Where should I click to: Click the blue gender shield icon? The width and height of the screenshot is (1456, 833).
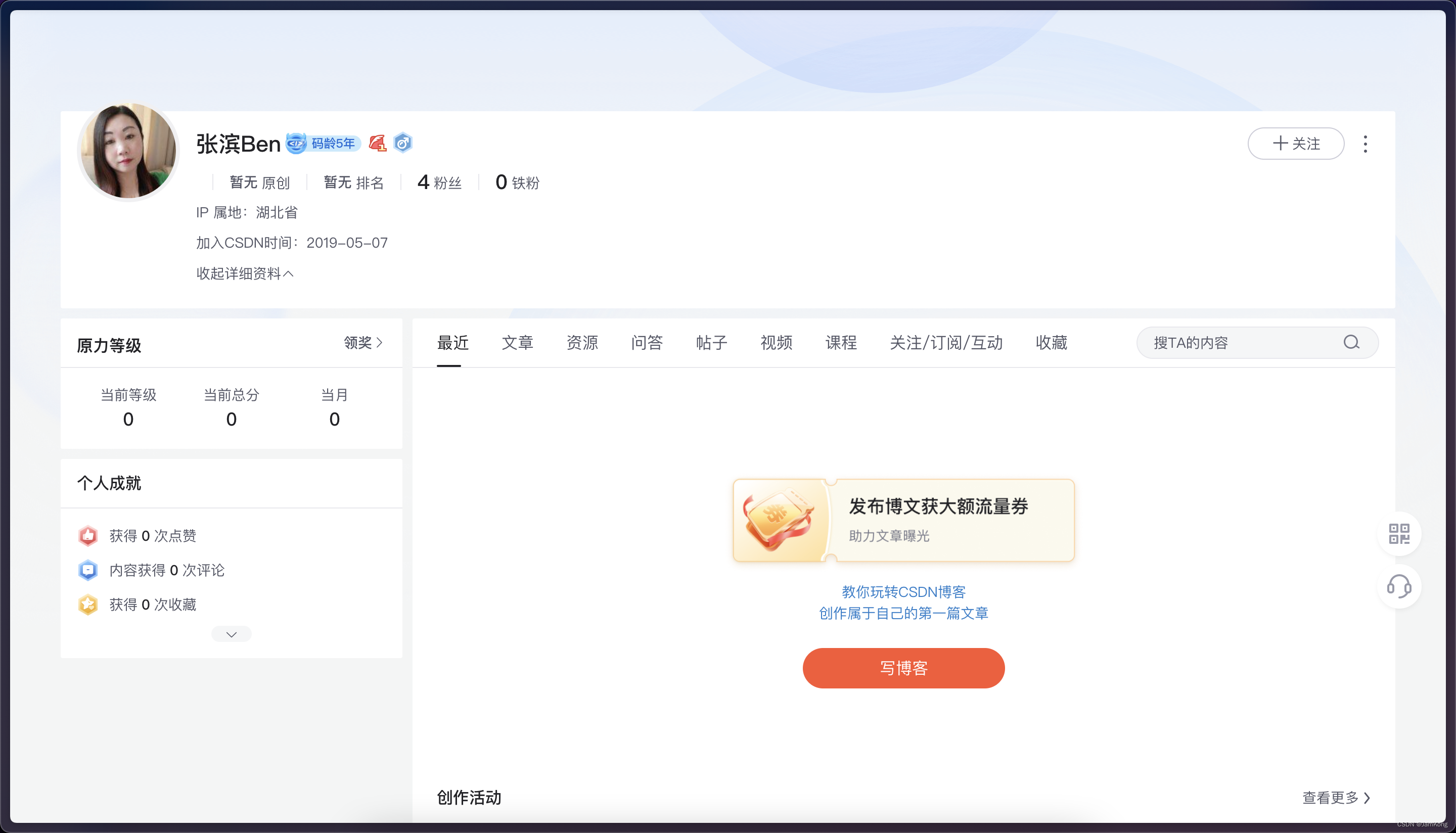pos(403,143)
